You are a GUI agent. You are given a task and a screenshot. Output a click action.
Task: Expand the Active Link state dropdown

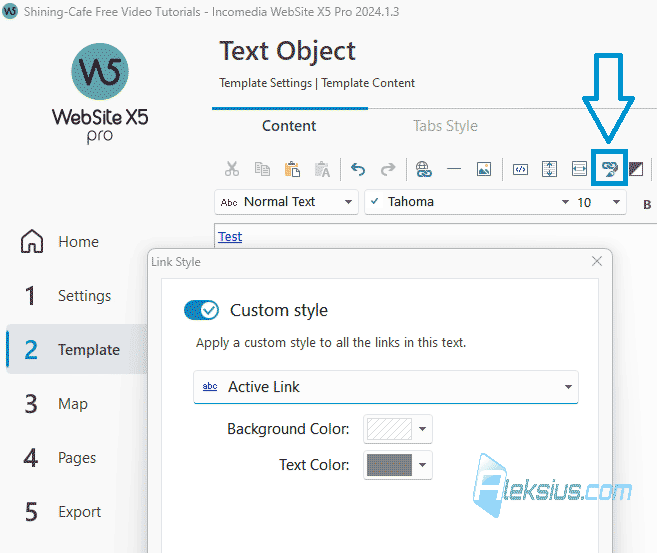pyautogui.click(x=386, y=387)
